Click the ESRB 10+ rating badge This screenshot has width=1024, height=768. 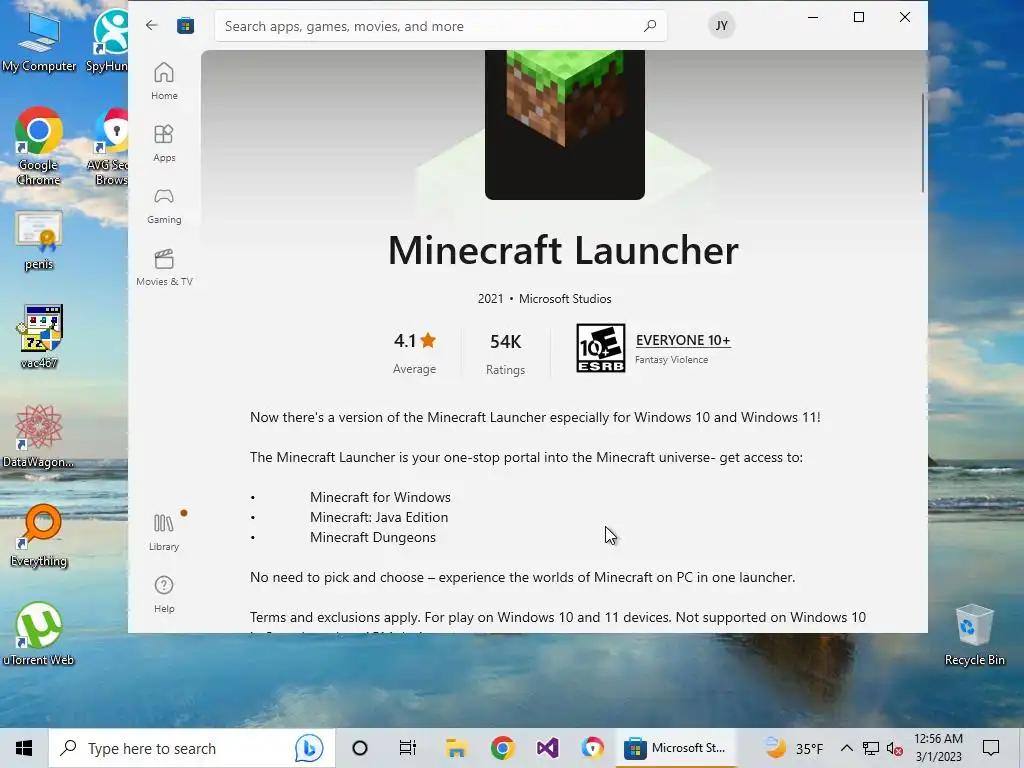[x=601, y=348]
